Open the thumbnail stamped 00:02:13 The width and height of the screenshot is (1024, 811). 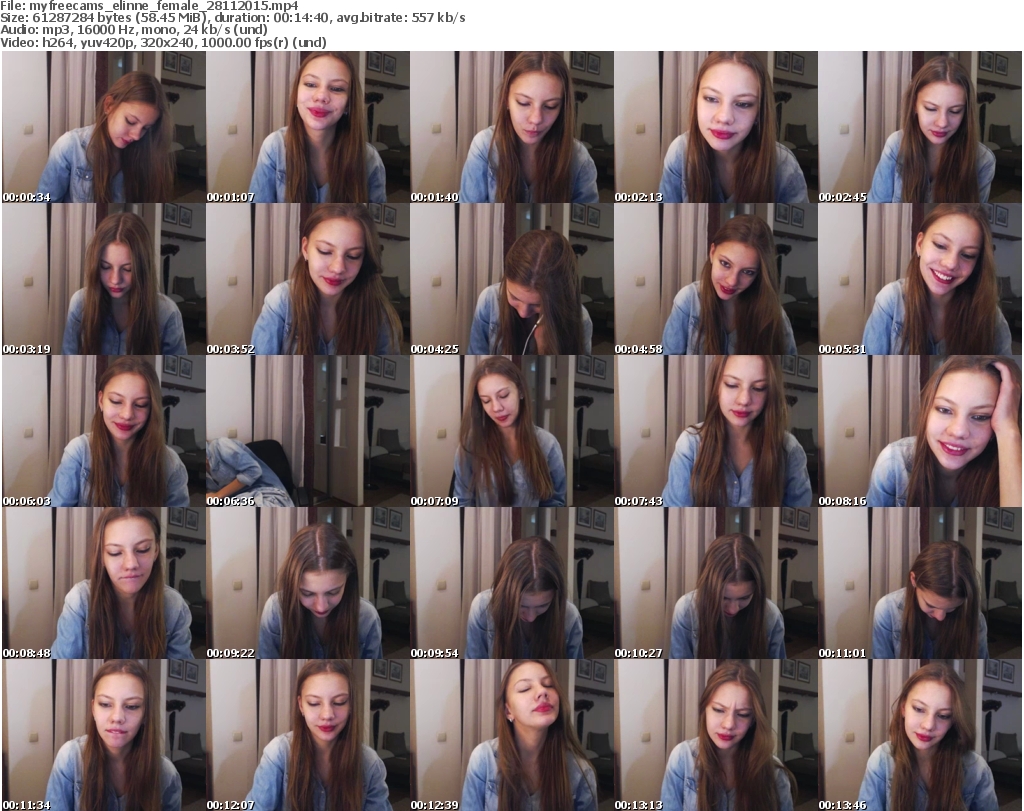pyautogui.click(x=716, y=127)
